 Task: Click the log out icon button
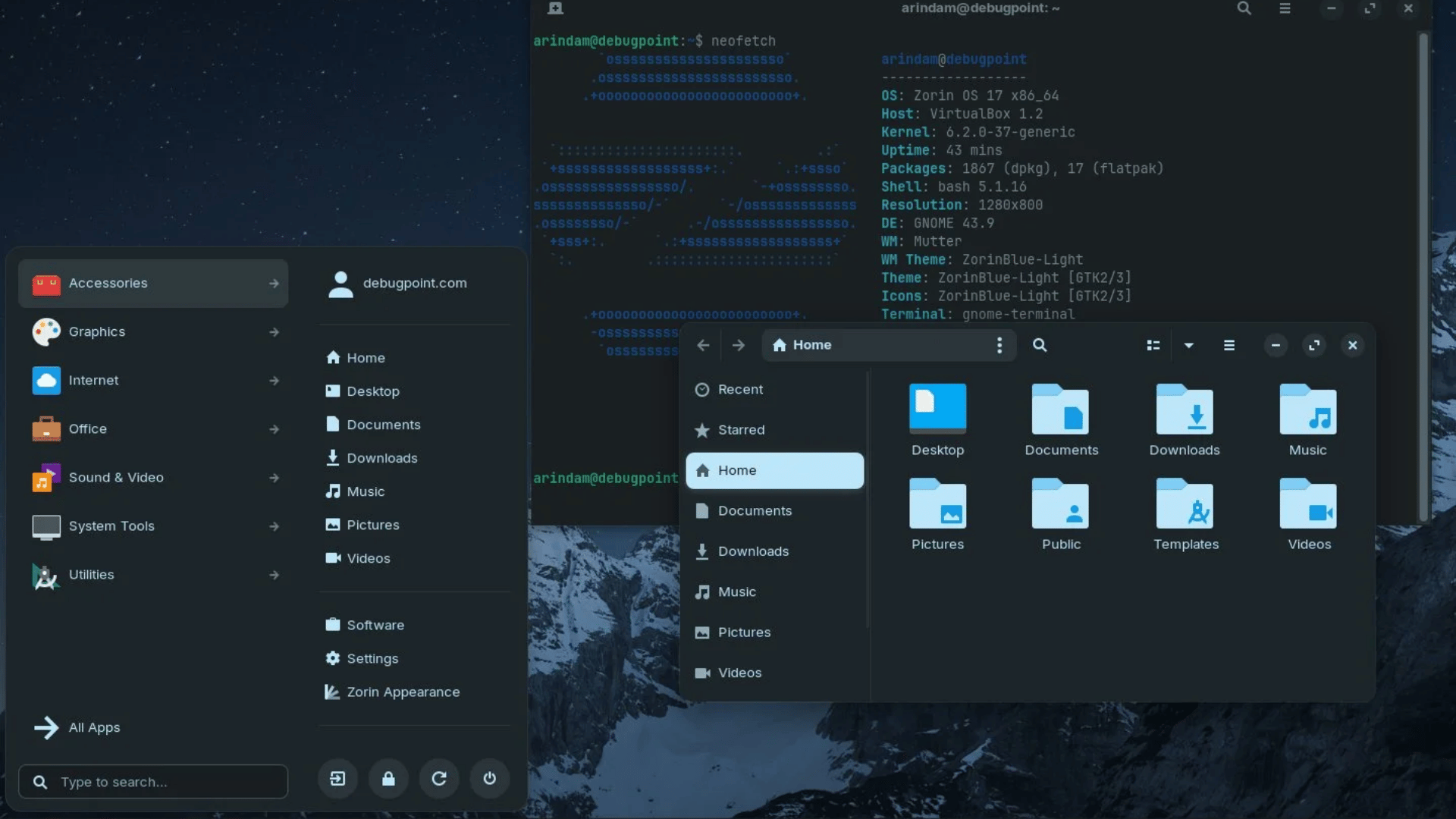click(x=337, y=779)
